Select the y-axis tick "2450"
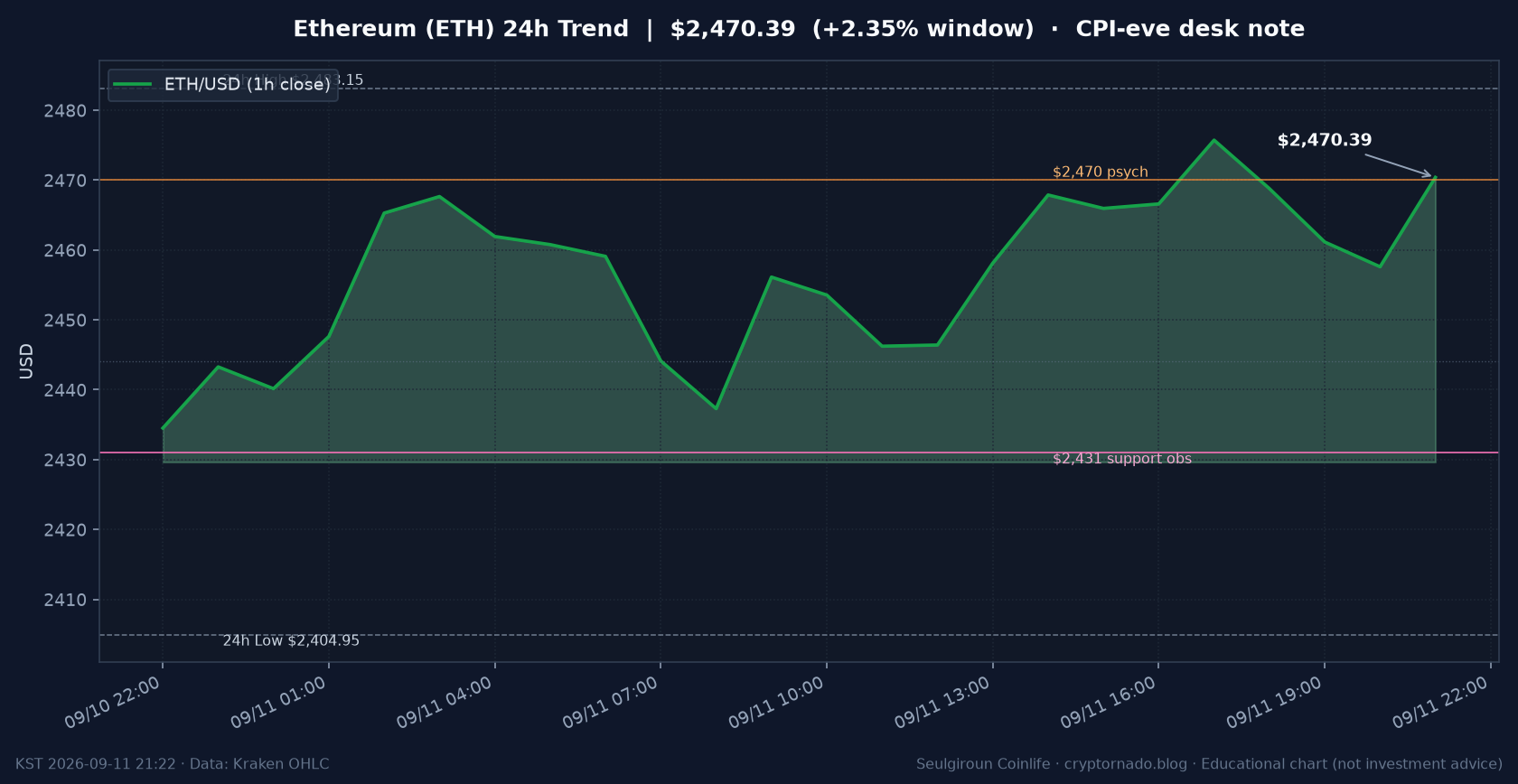This screenshot has width=1518, height=784. (x=65, y=321)
